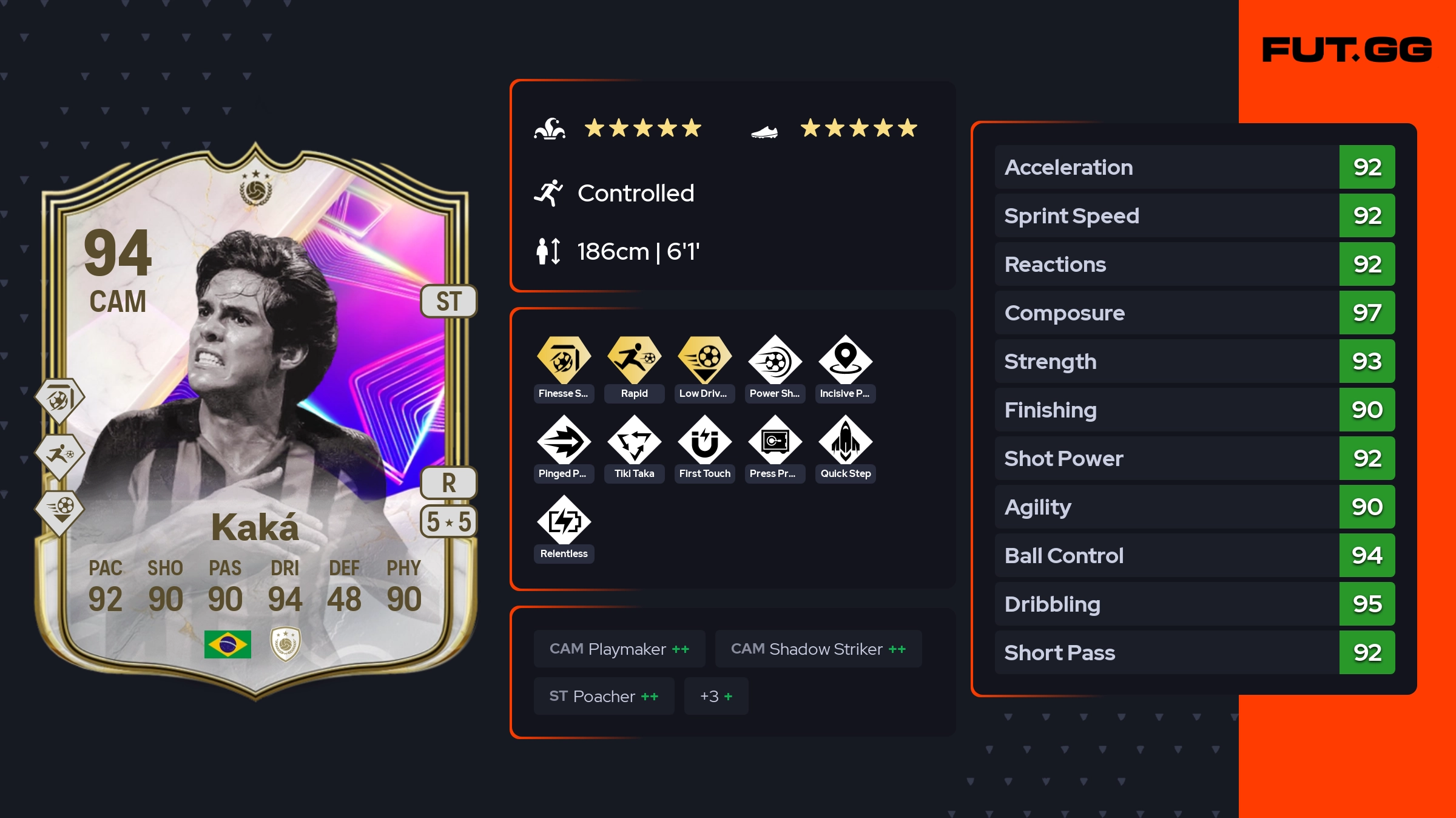Click the FUT.GG logo
Viewport: 1456px width, 818px height.
(1347, 49)
